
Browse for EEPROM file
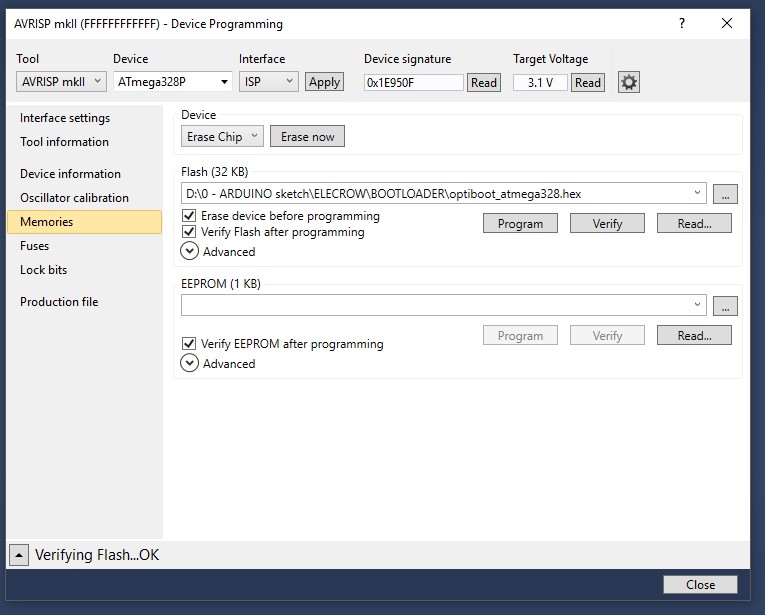(725, 306)
